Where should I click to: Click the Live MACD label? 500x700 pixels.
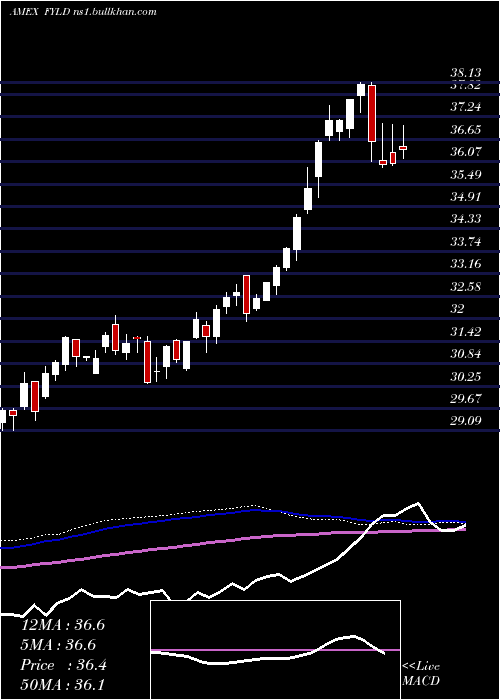[421, 674]
